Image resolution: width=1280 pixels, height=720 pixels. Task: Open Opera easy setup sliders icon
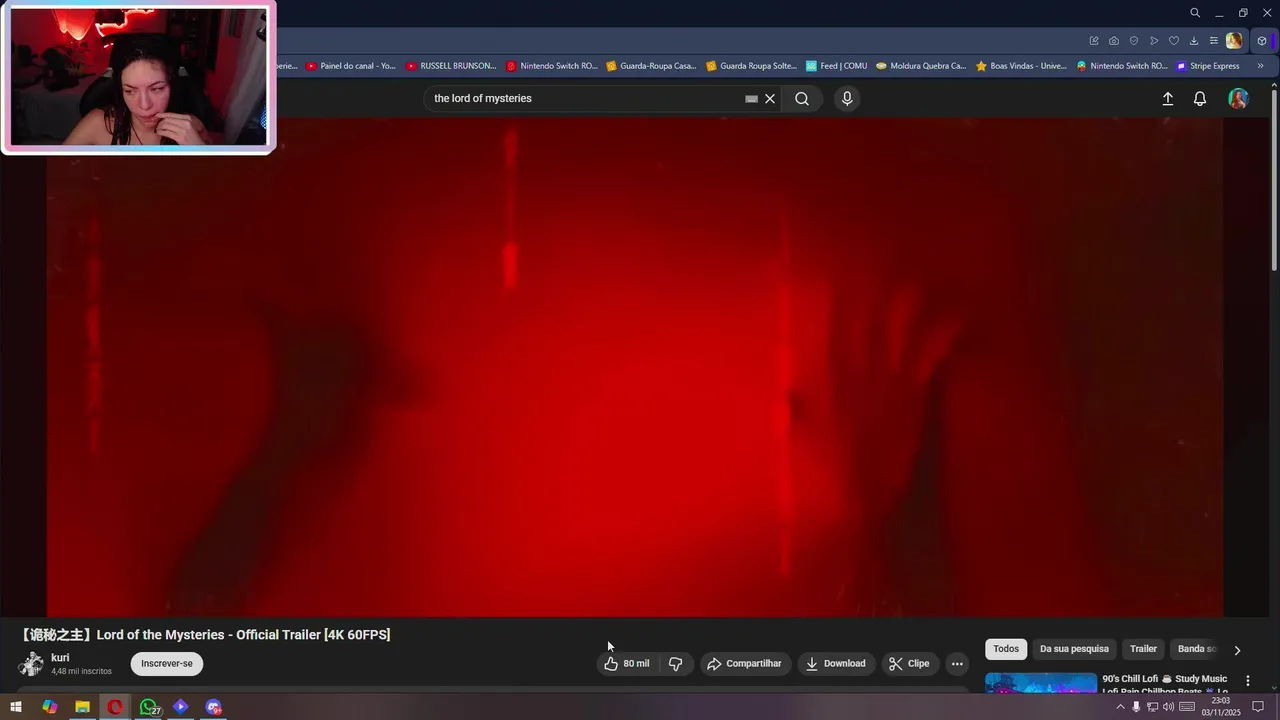coord(1214,41)
